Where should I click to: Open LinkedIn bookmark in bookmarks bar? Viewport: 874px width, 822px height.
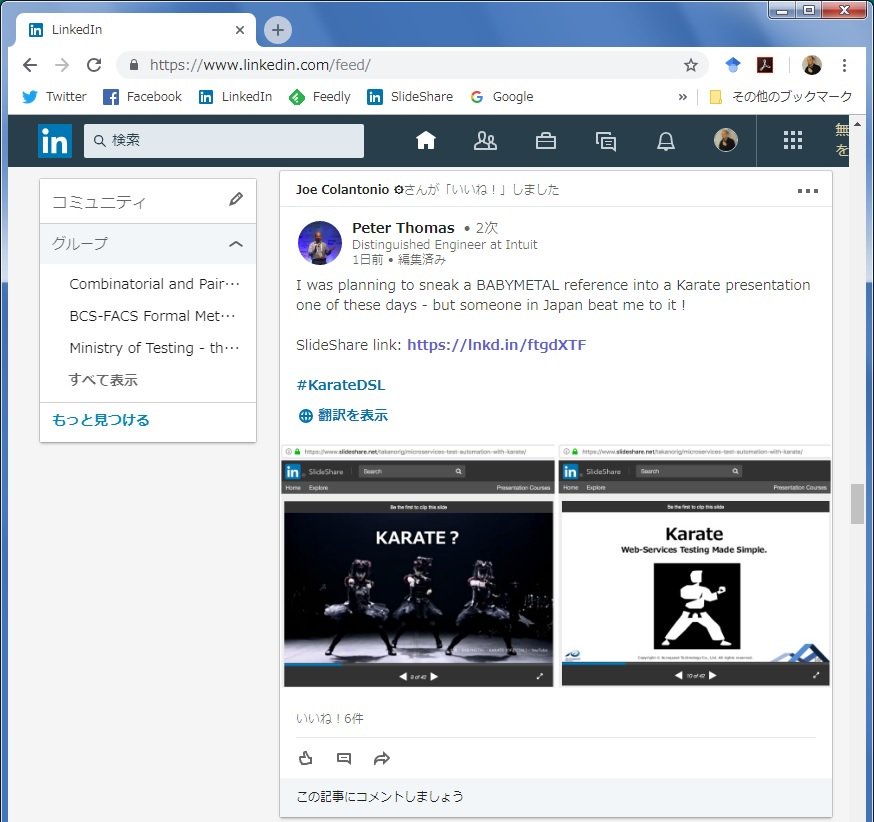tap(235, 97)
